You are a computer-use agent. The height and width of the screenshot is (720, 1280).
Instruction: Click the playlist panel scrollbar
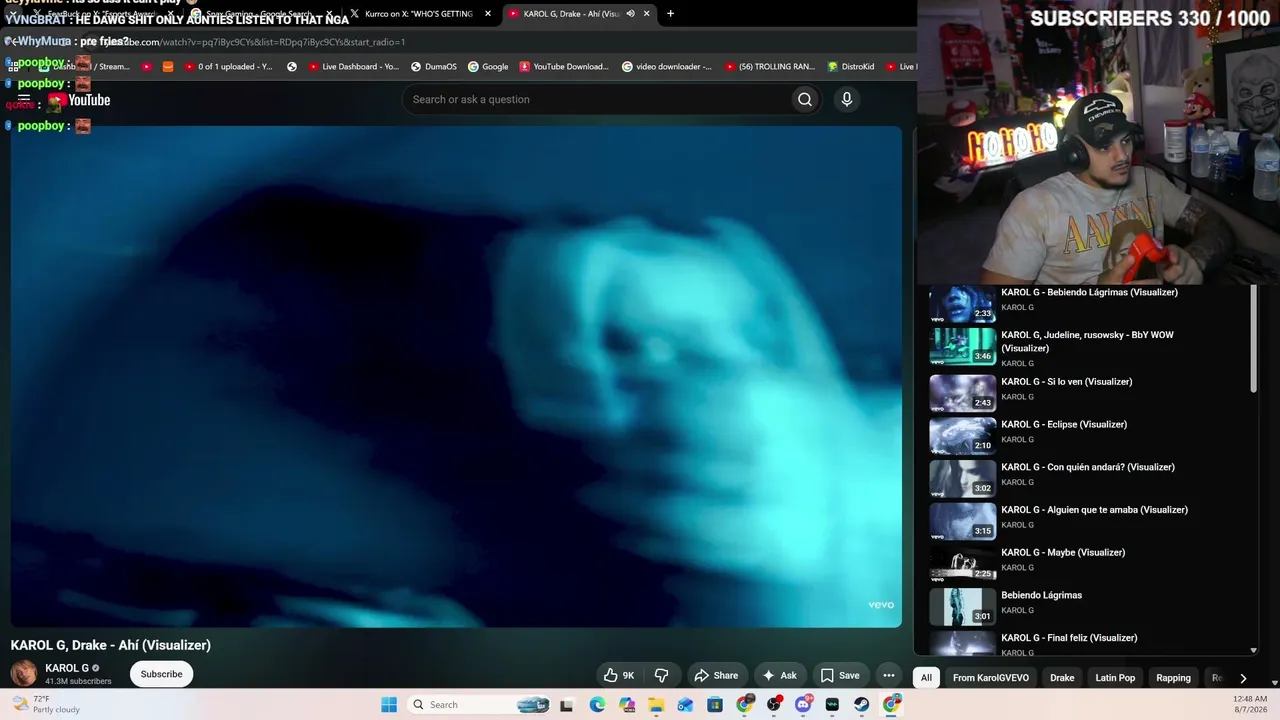tap(1254, 340)
